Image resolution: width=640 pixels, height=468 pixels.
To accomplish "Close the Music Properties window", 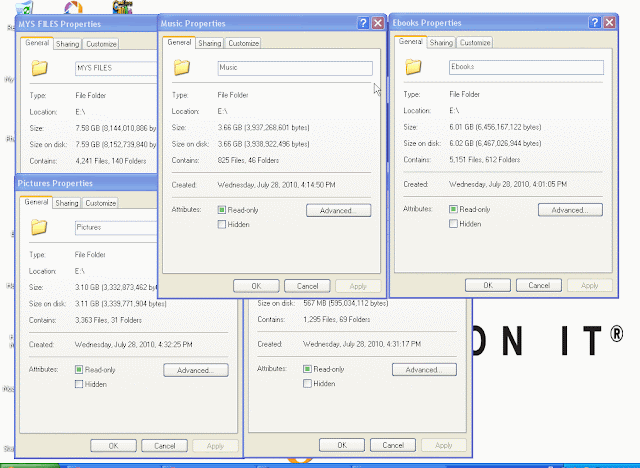I will pyautogui.click(x=378, y=23).
